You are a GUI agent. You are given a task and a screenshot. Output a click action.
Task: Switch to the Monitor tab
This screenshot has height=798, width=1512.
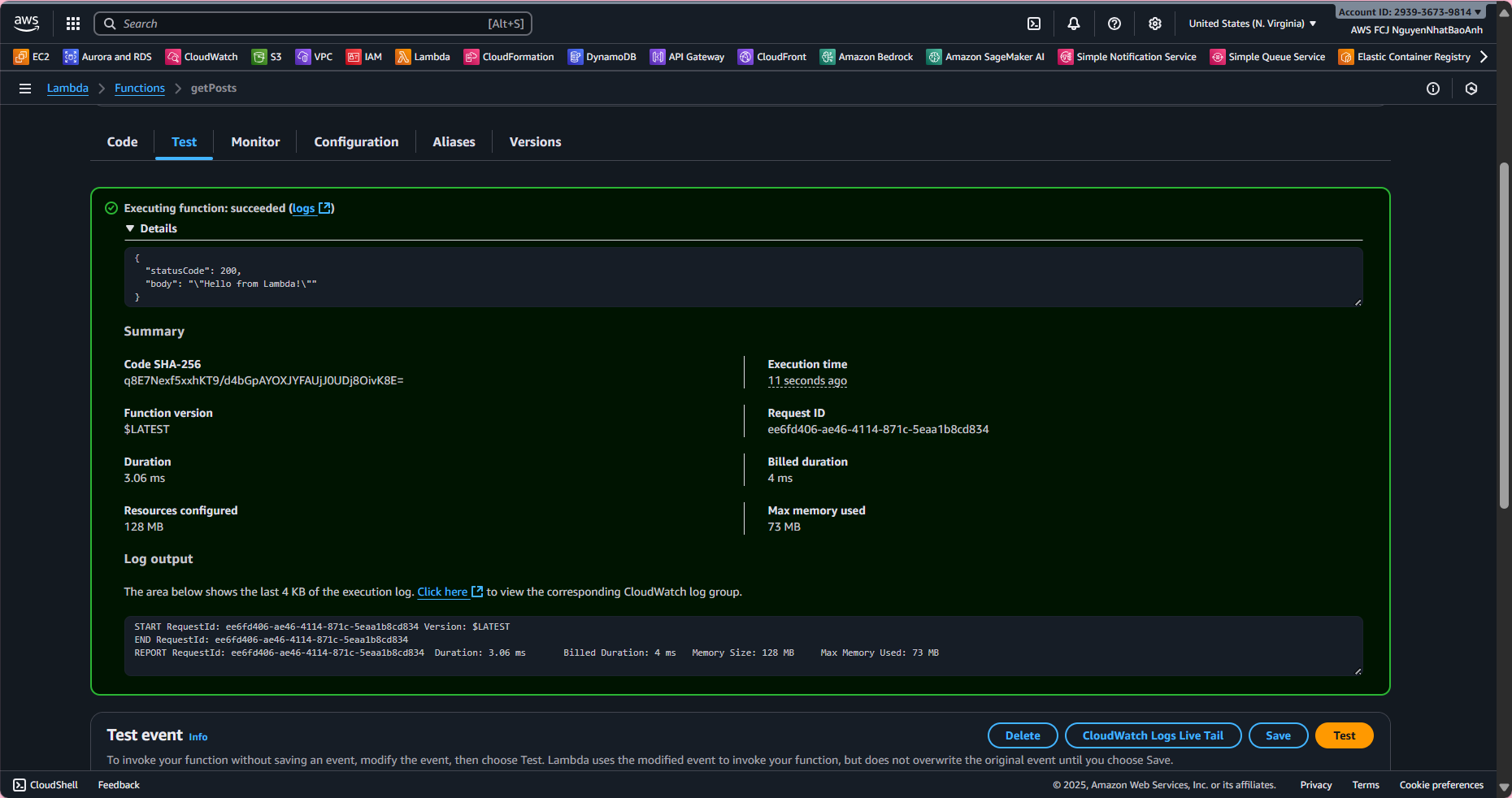click(255, 142)
